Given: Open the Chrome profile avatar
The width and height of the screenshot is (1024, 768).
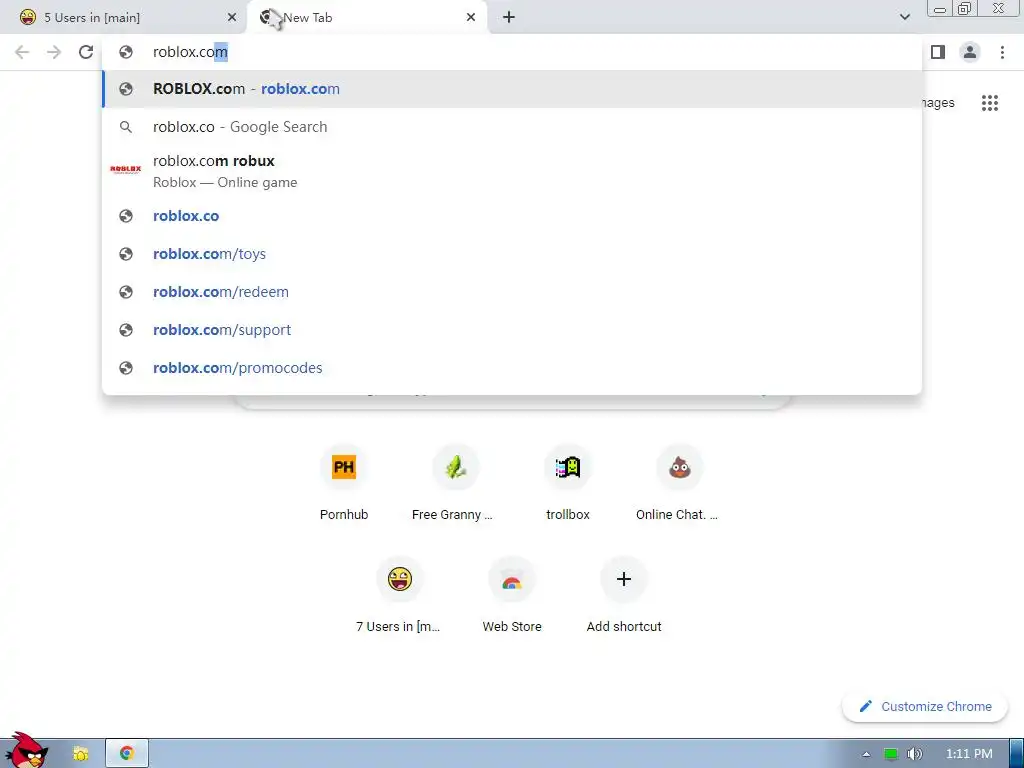Looking at the screenshot, I should point(970,52).
